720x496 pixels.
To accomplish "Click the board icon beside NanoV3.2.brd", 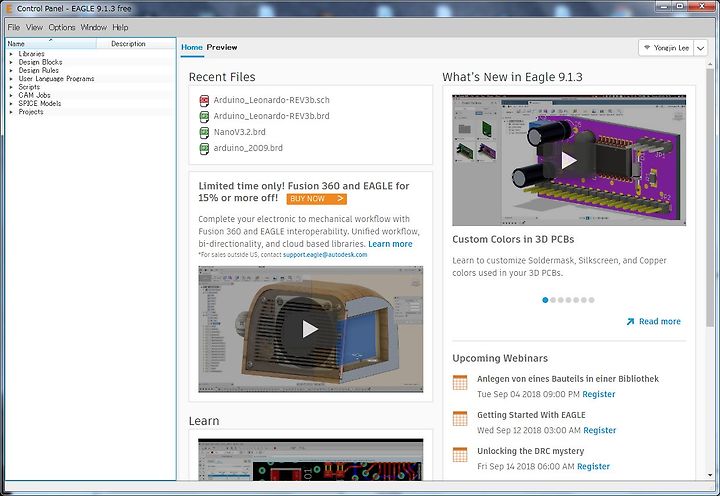I will coord(204,133).
